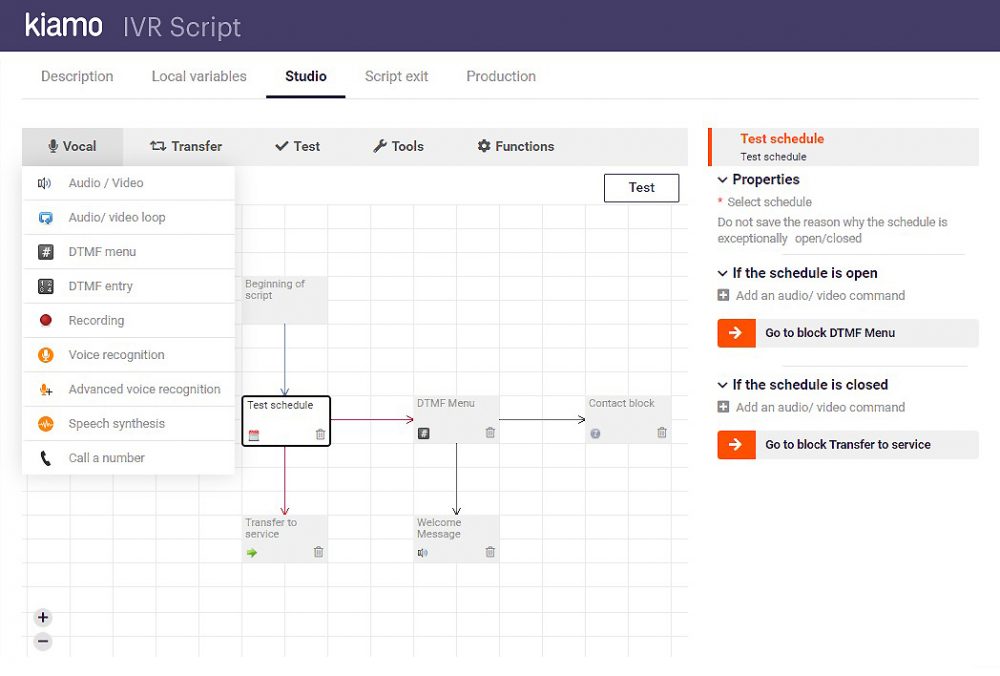
Task: Click plus icon under schedule is open
Action: (x=723, y=295)
